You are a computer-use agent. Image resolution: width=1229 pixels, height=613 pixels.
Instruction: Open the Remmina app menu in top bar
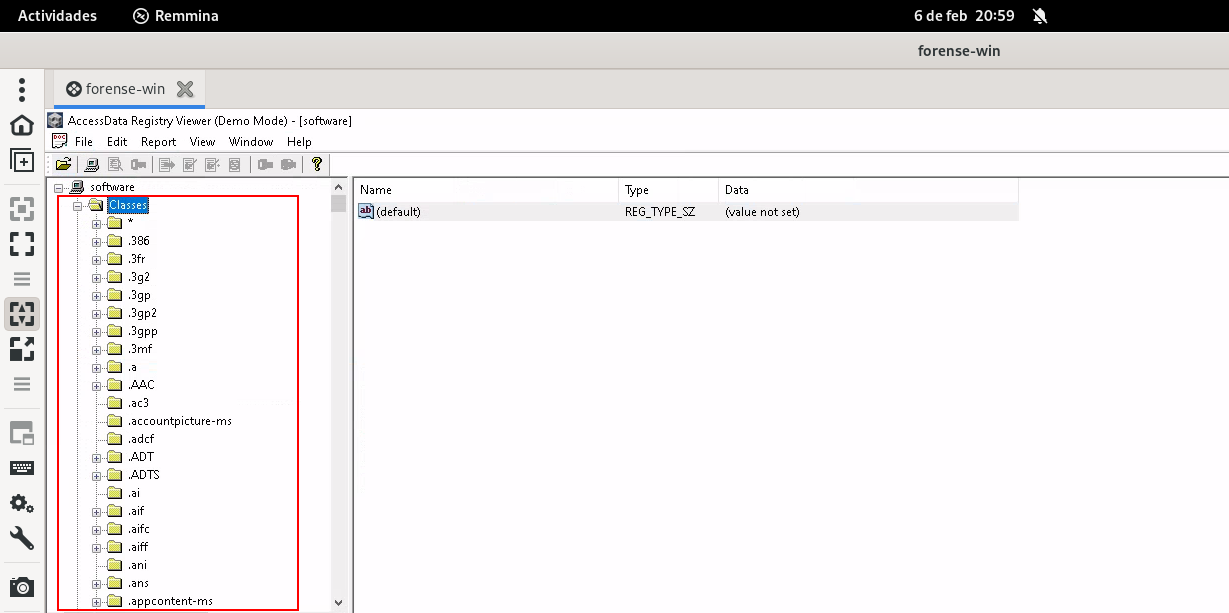point(176,16)
